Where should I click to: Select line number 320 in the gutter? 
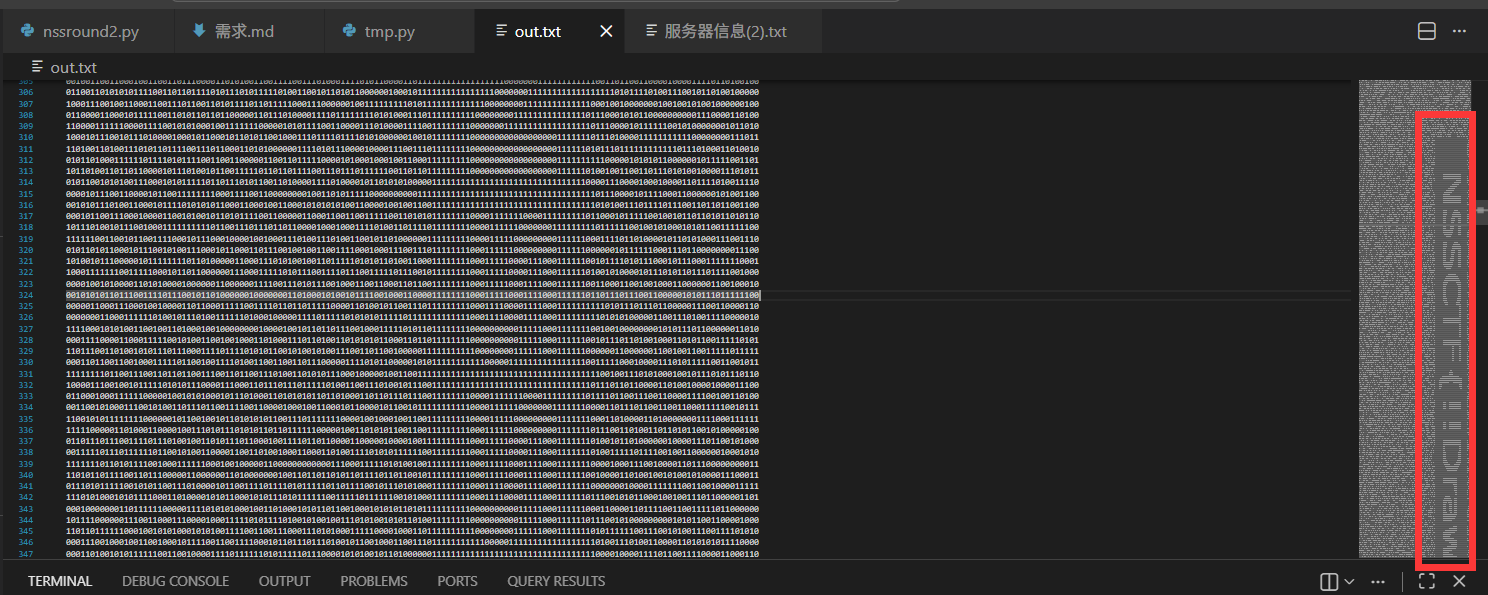[26, 250]
